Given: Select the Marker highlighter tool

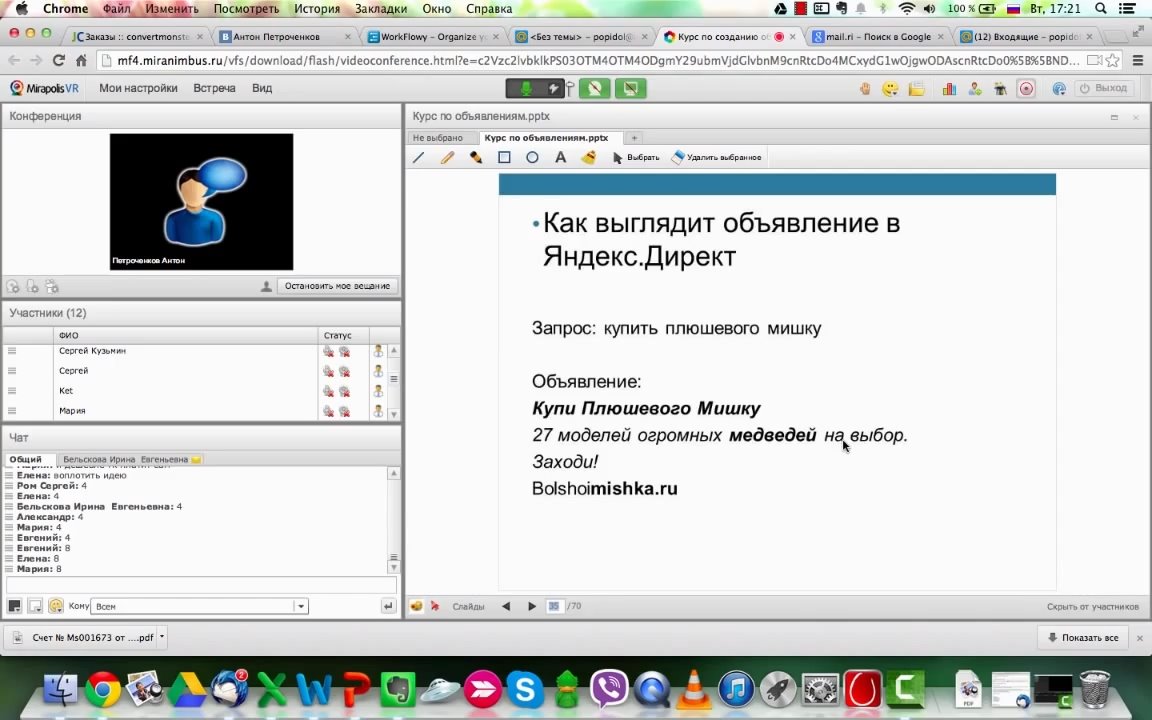Looking at the screenshot, I should pyautogui.click(x=475, y=157).
